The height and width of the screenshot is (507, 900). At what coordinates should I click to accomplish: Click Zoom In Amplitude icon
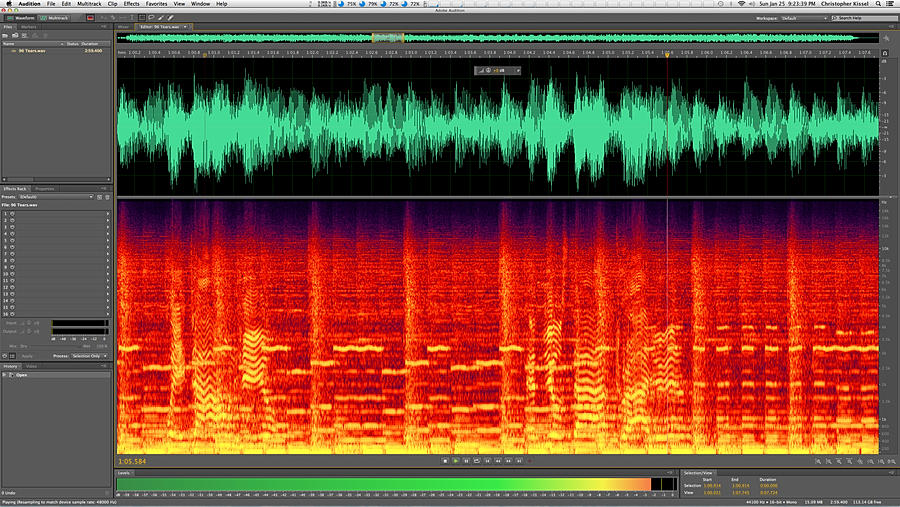[x=818, y=461]
